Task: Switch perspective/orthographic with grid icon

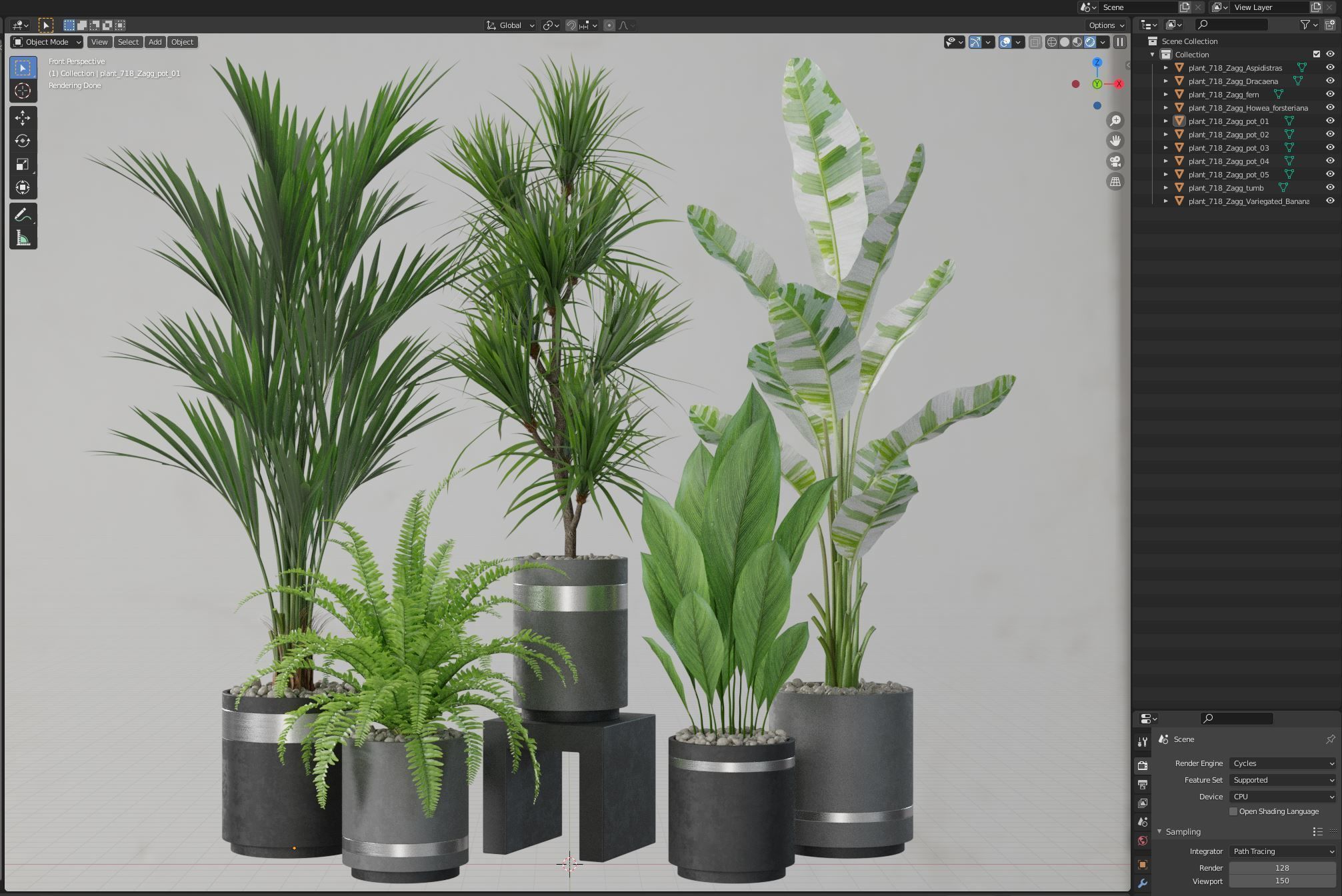Action: [x=1115, y=181]
